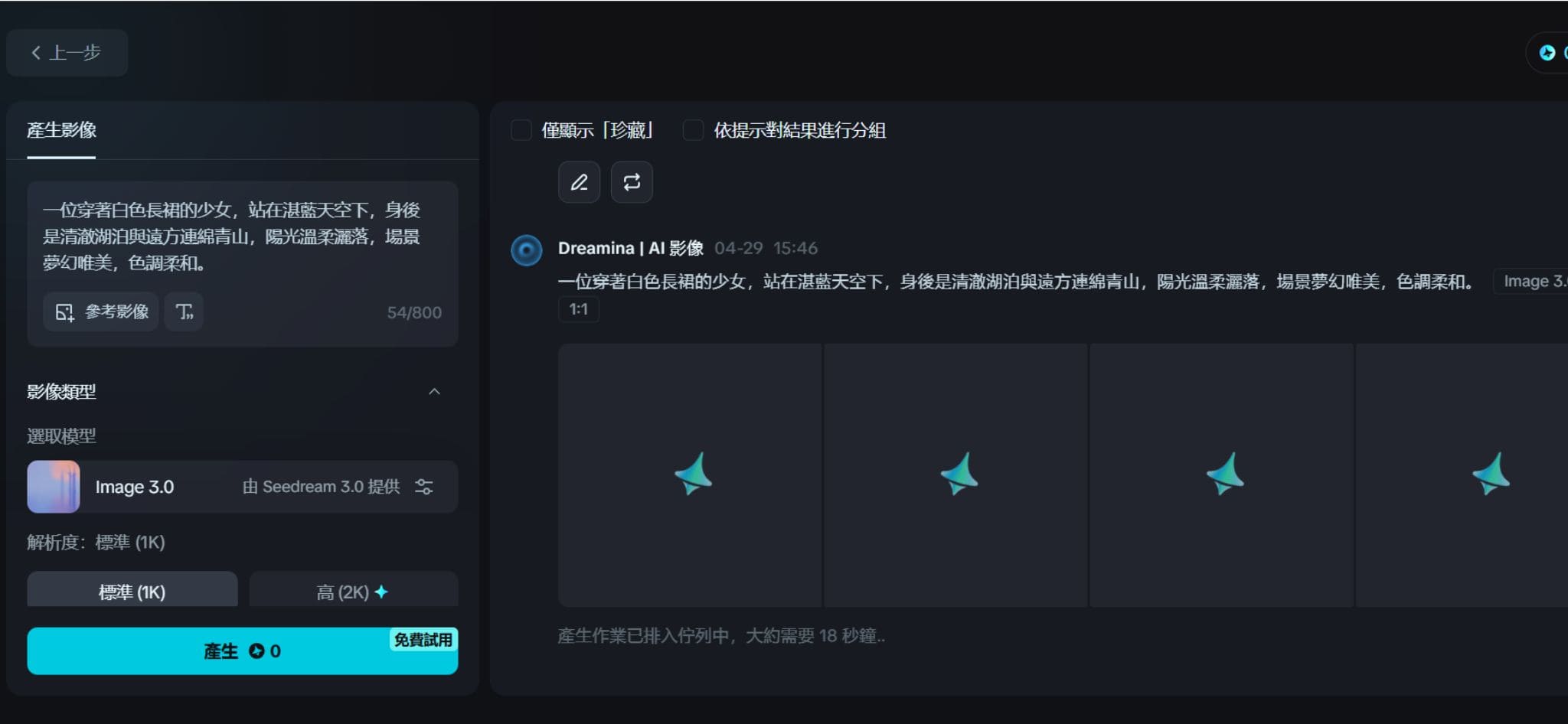Viewport: 1568px width, 724px height.
Task: Click the model settings sliders icon
Action: pyautogui.click(x=424, y=487)
